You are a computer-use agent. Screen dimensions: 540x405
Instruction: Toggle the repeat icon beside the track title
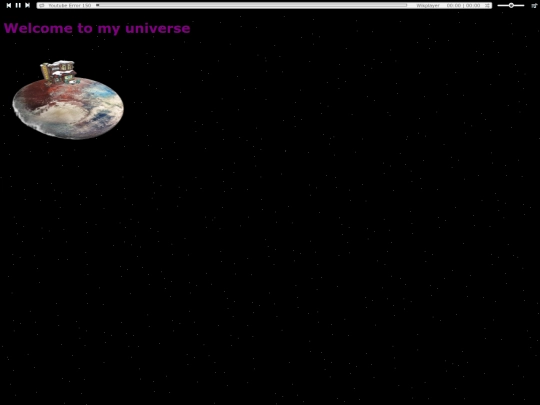tap(42, 6)
